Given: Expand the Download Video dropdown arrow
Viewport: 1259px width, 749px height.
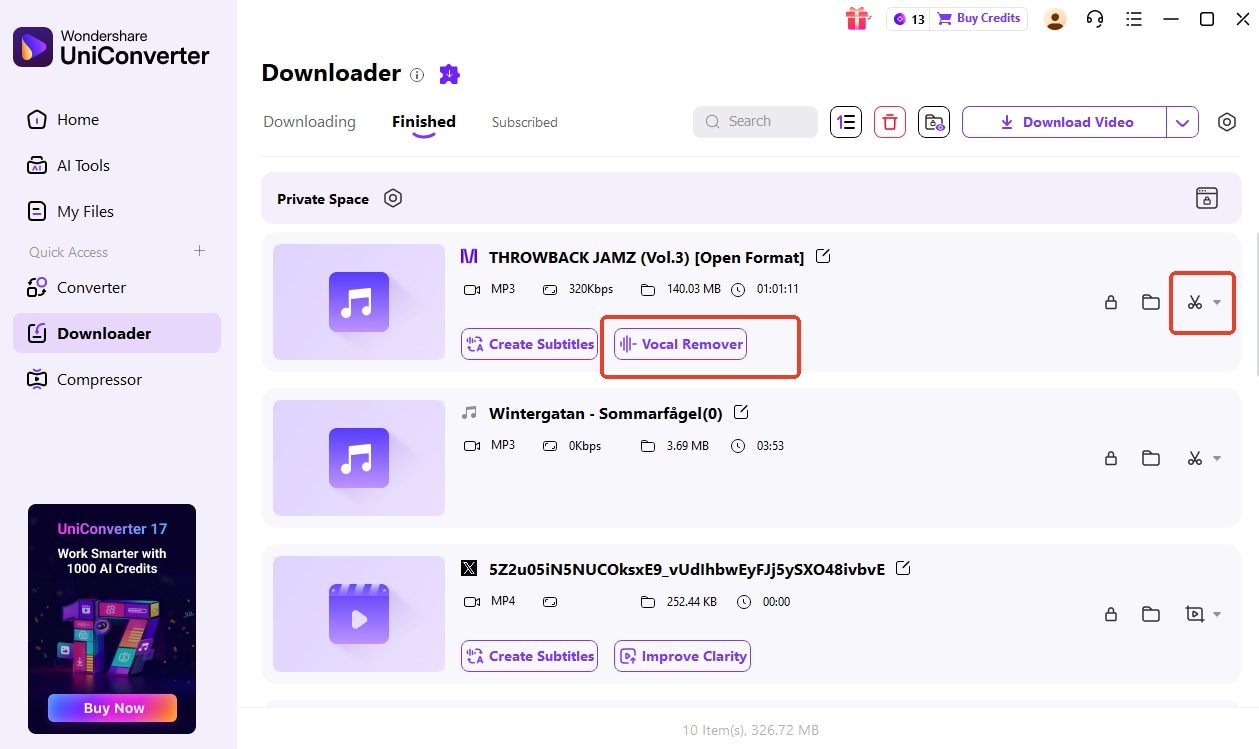Looking at the screenshot, I should click(x=1183, y=121).
